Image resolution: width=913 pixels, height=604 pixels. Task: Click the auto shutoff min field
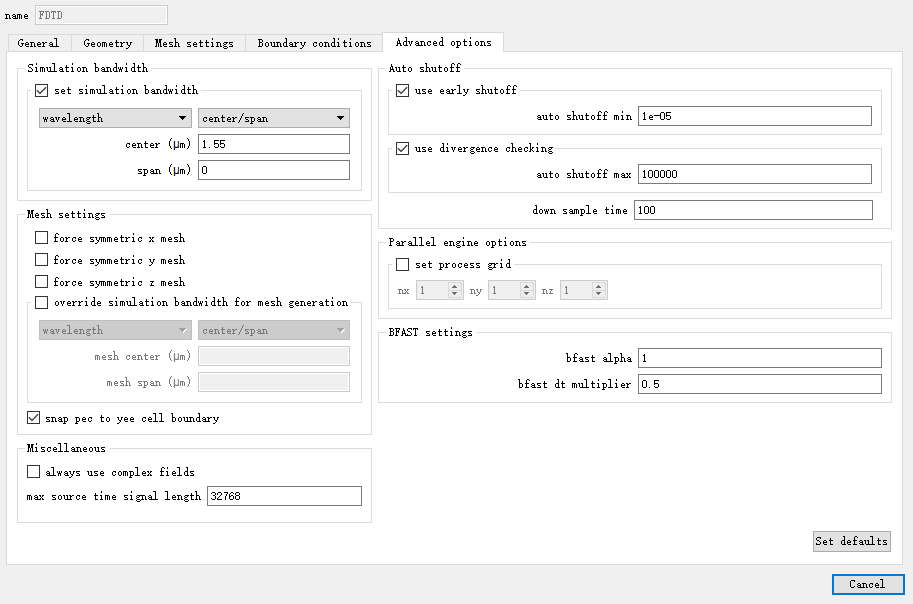pyautogui.click(x=755, y=116)
